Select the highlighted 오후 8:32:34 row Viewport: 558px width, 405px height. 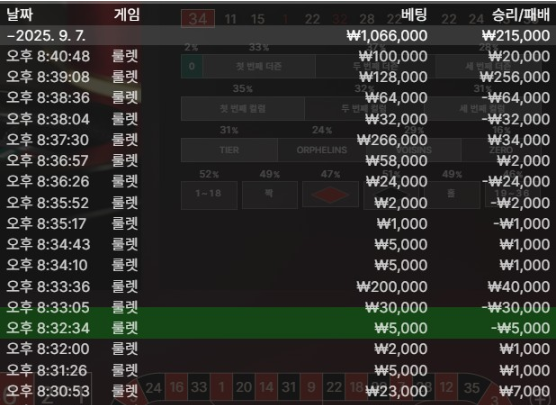click(278, 328)
